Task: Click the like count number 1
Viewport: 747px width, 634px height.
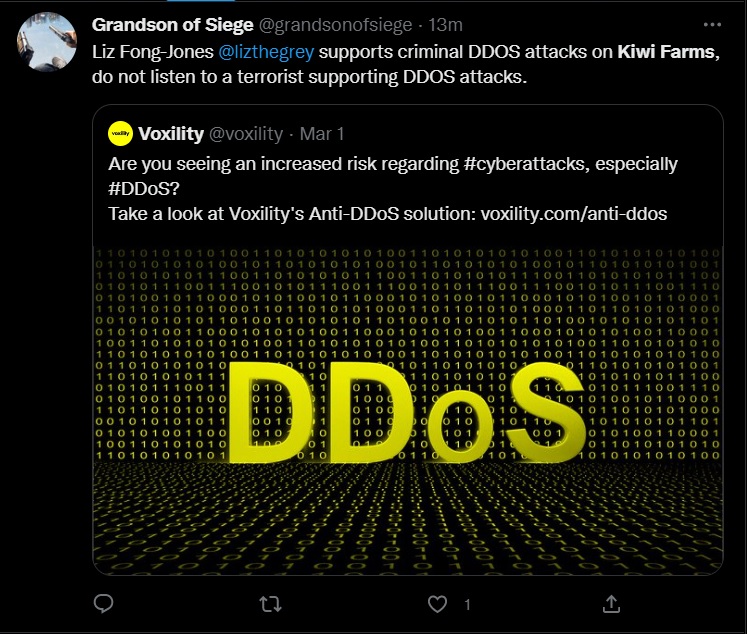Action: [466, 604]
